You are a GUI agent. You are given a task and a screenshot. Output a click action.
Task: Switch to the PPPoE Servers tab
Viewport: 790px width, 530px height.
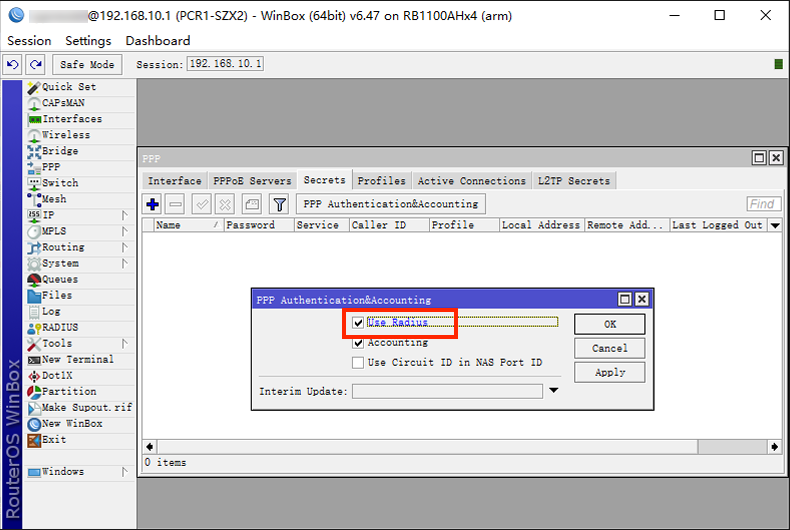click(252, 180)
